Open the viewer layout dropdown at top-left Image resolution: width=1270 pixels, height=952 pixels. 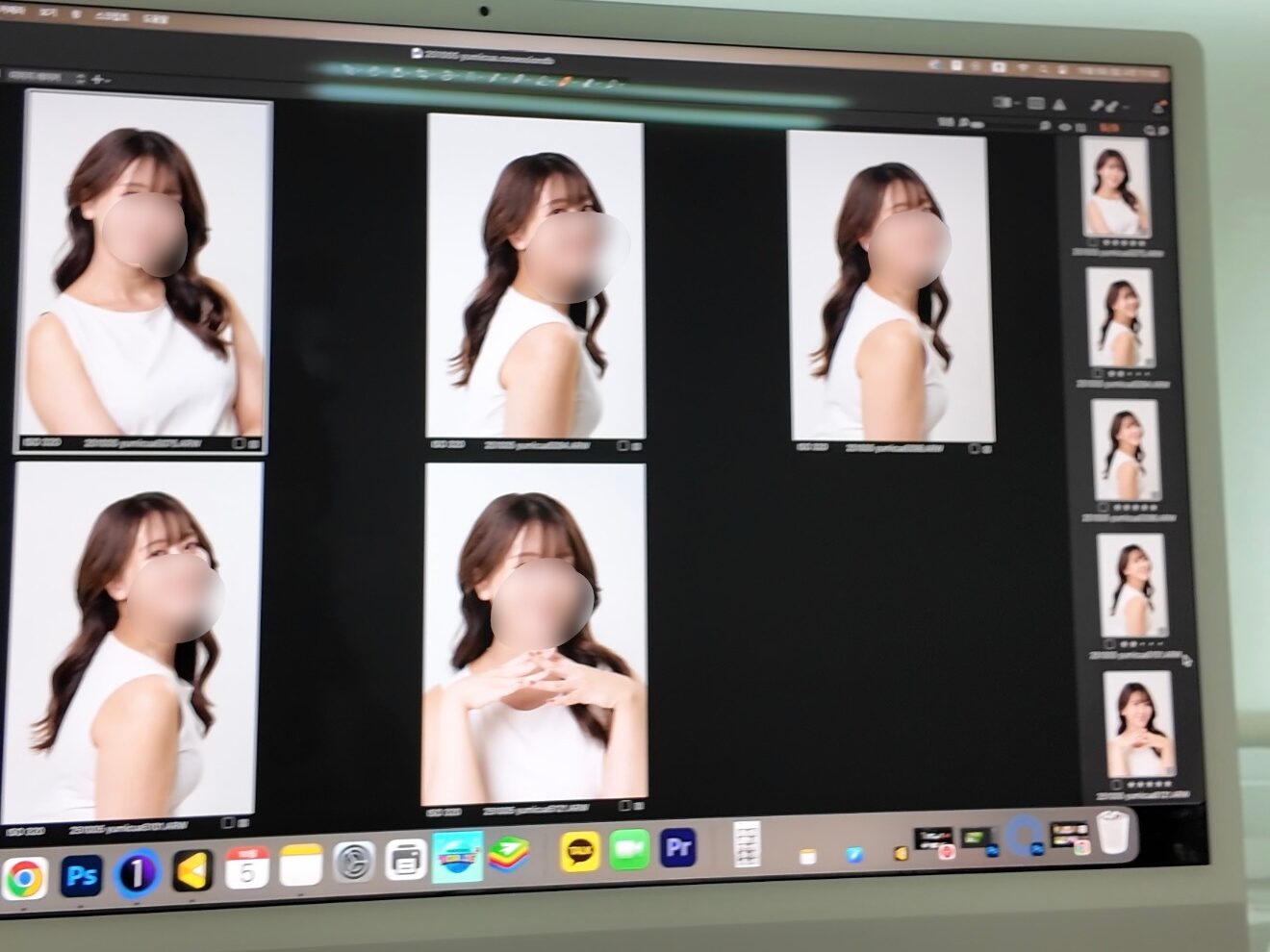tap(80, 79)
